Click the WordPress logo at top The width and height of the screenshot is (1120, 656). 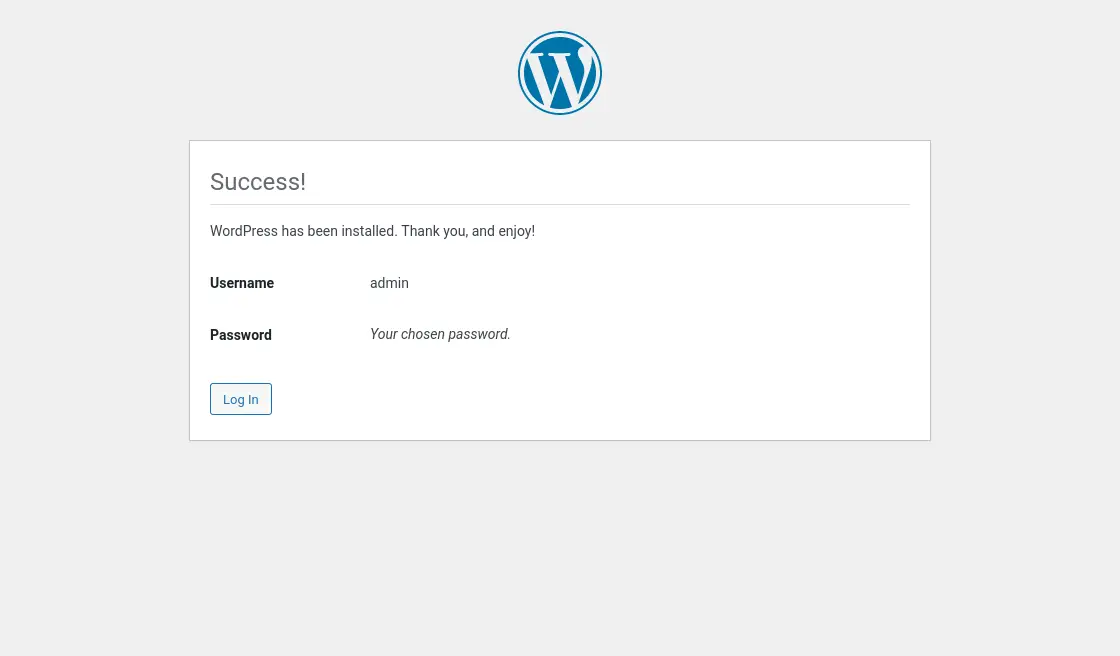[560, 73]
